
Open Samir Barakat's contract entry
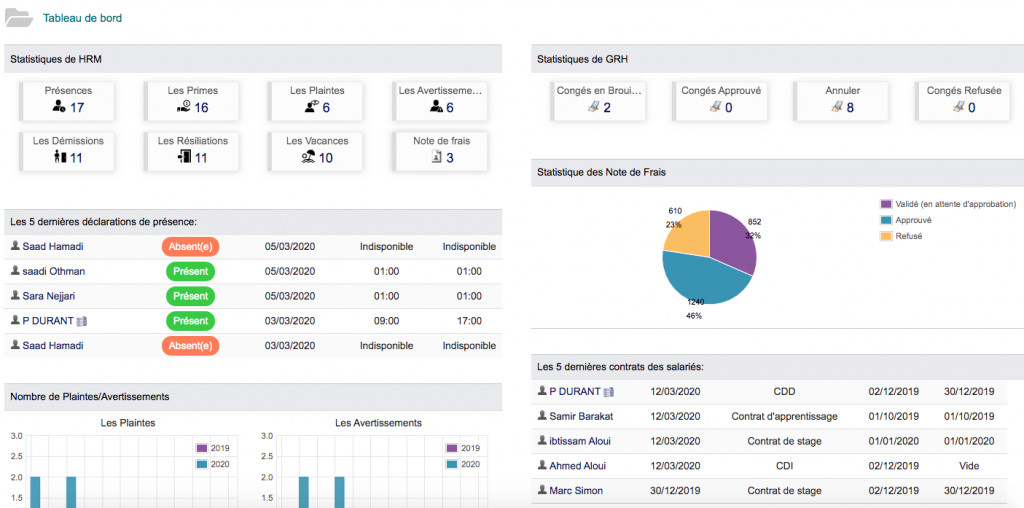point(581,416)
